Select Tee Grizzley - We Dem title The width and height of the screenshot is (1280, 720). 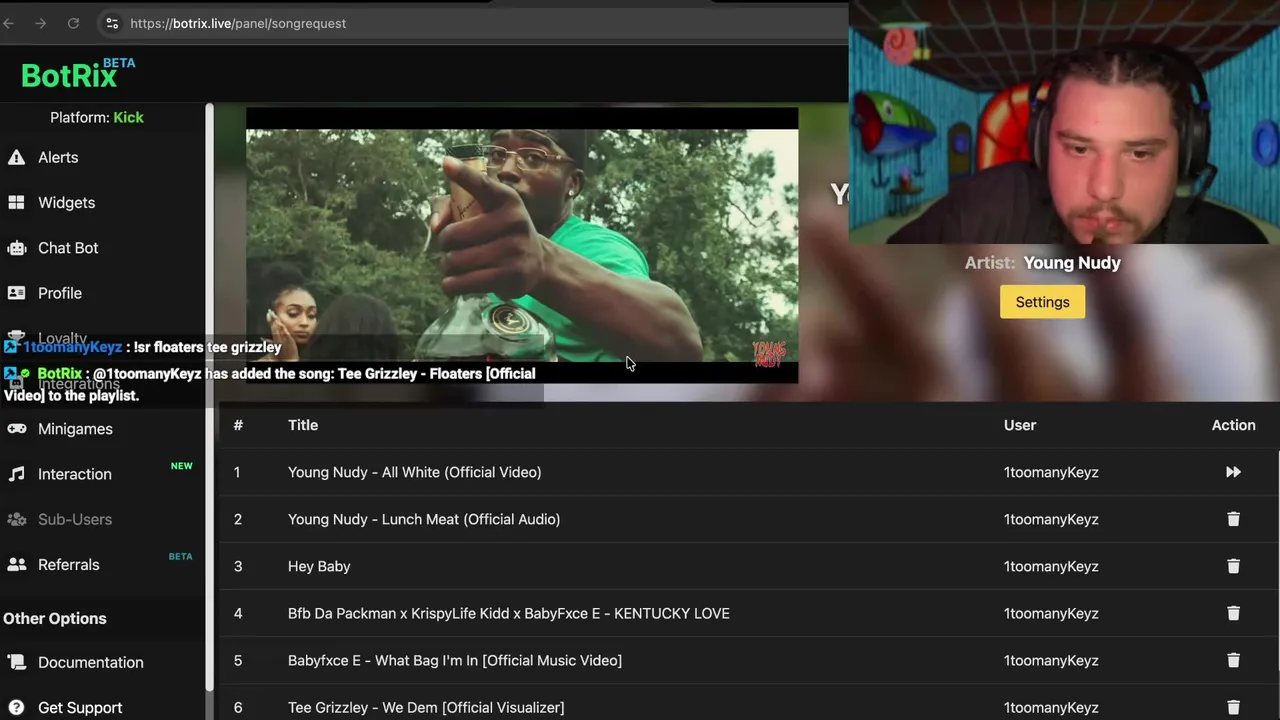click(426, 707)
